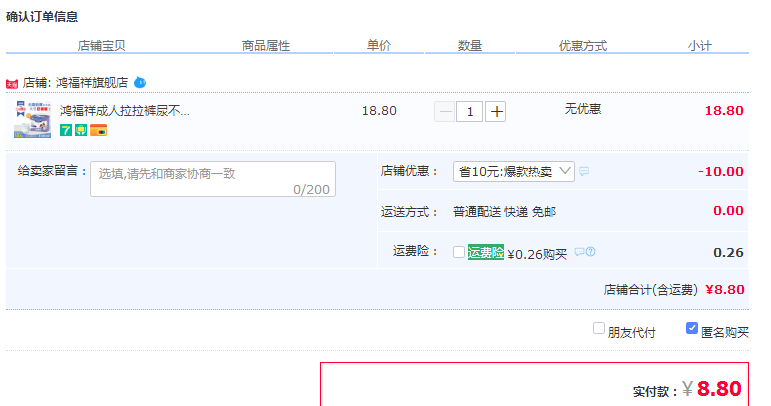This screenshot has width=771, height=406.
Task: Uncheck the 匿名购买 checkbox
Action: coord(691,328)
